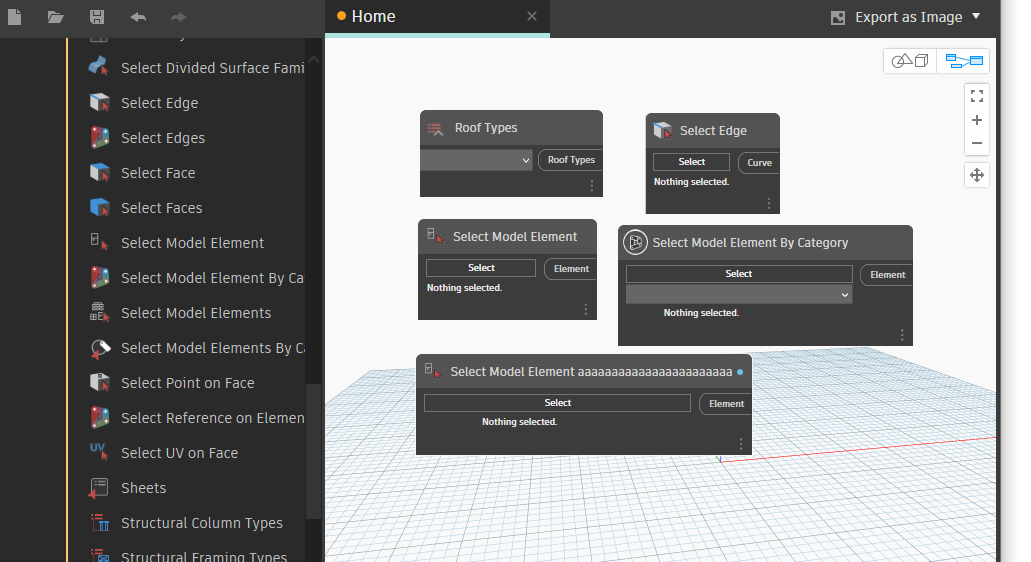1031x562 pixels.
Task: Add 'Select Faces' node from library
Action: [x=162, y=208]
